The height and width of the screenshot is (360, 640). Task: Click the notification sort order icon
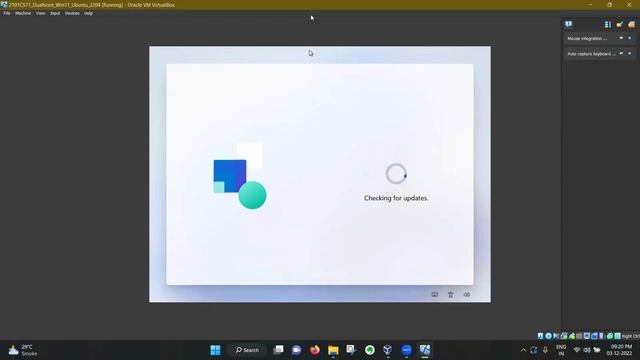(608, 24)
